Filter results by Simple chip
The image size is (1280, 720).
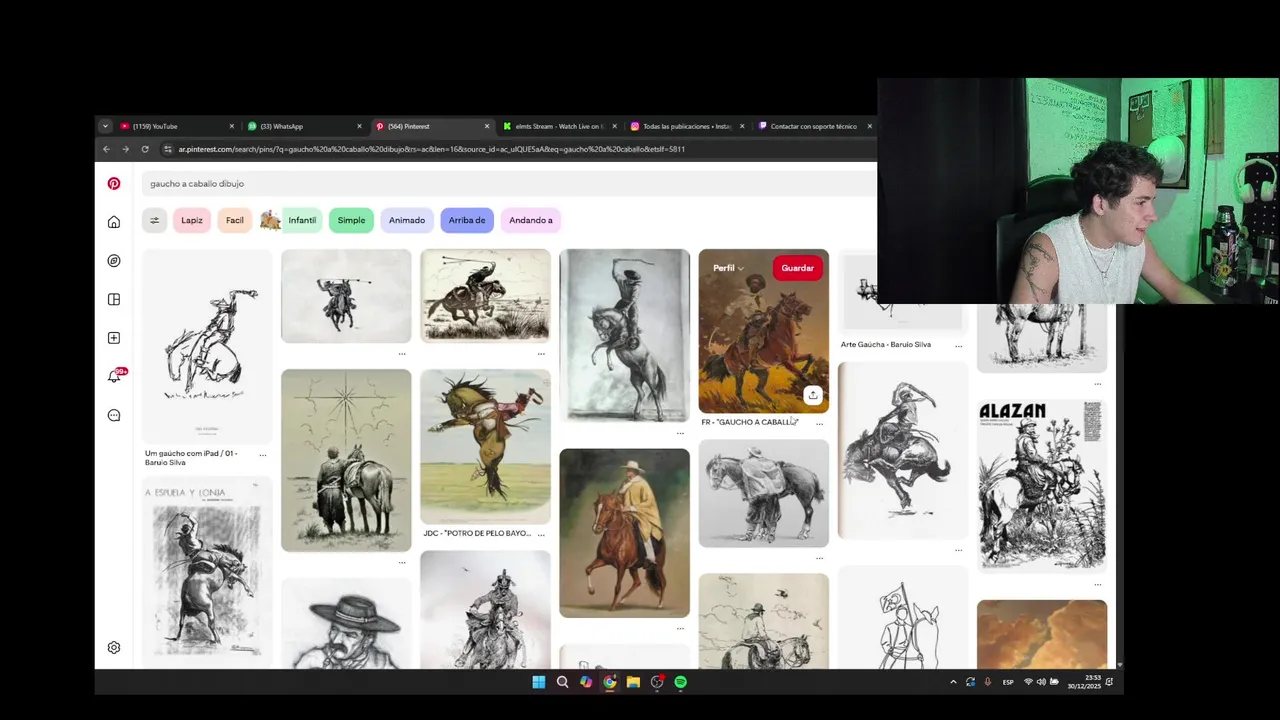[351, 220]
